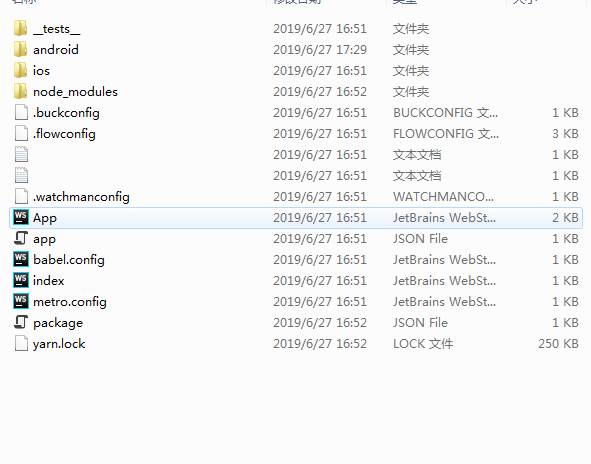Click the first unnamed text document icon

(21, 155)
